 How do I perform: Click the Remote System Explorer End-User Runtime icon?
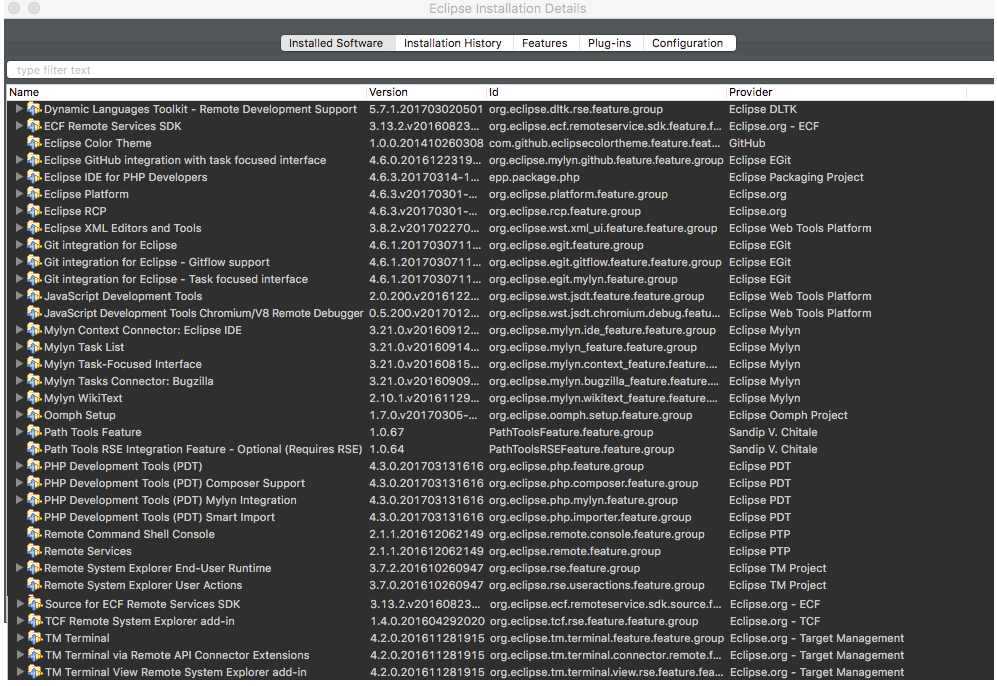[x=34, y=568]
